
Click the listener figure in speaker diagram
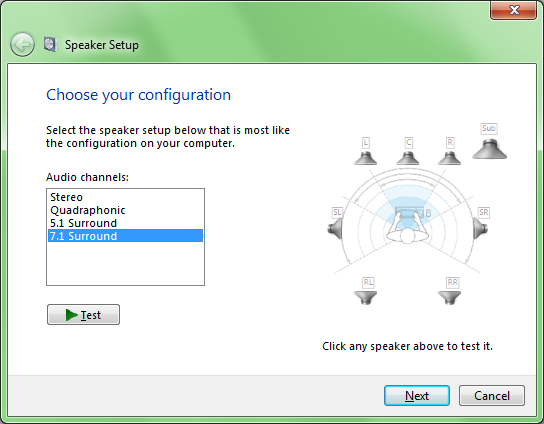point(408,229)
